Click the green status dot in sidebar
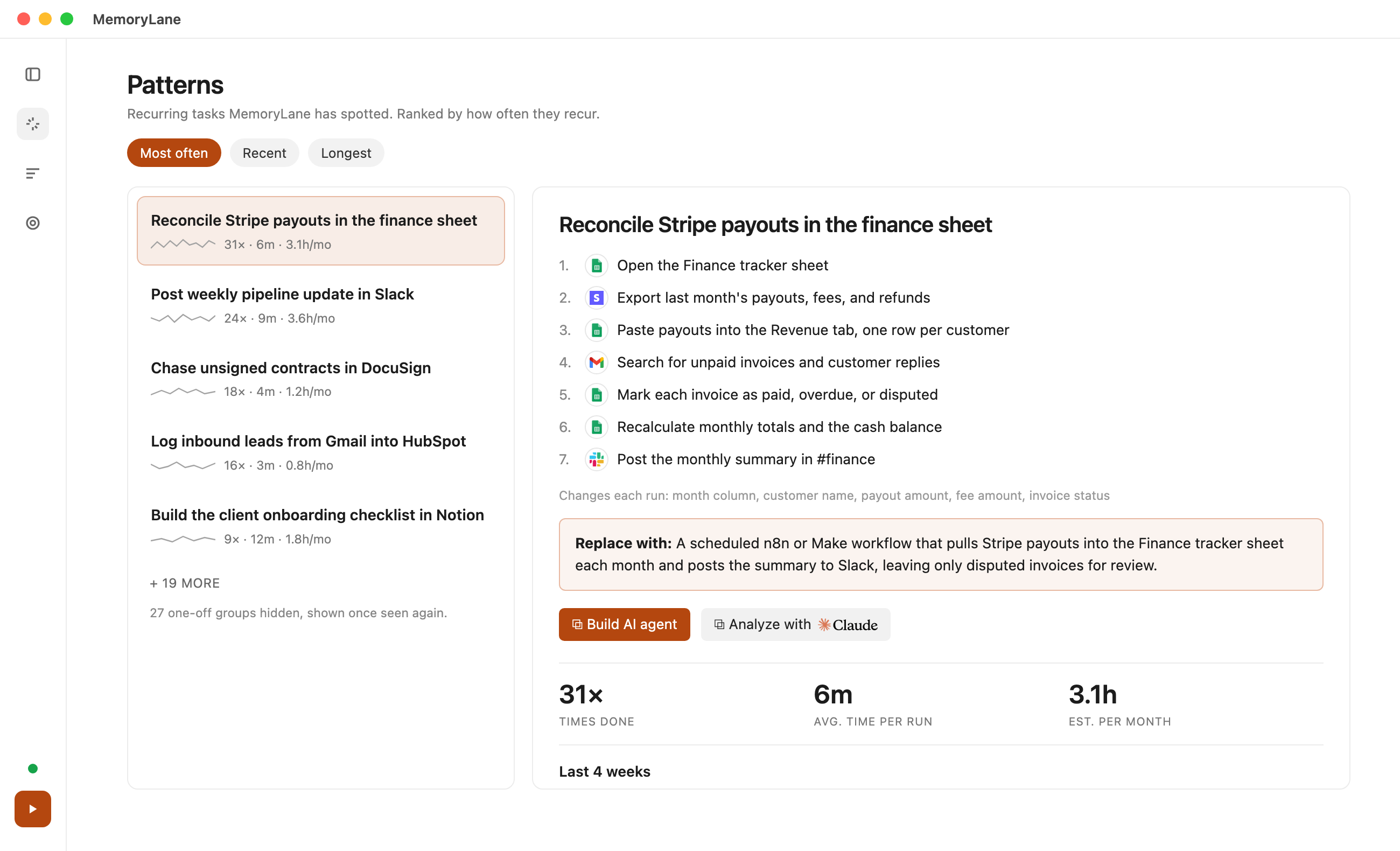Image resolution: width=1400 pixels, height=851 pixels. tap(33, 769)
